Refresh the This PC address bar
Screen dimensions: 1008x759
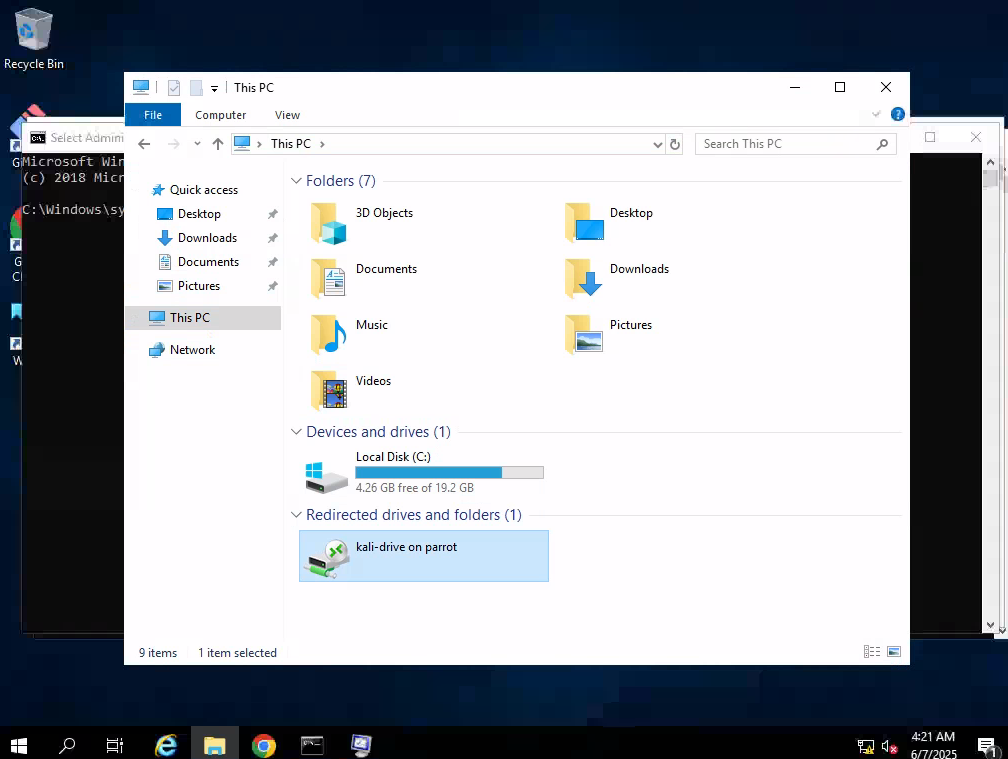pos(675,144)
